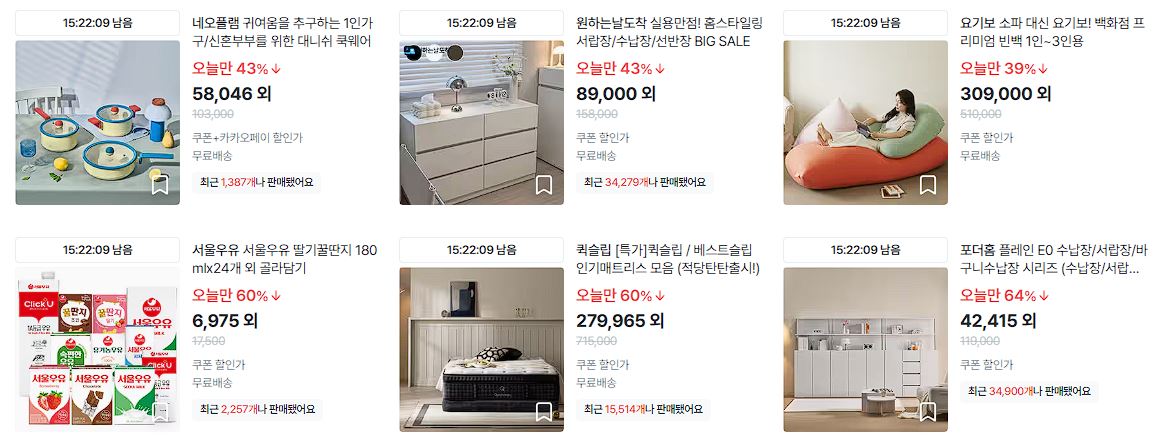Bookmark the Neoflam cookware product
This screenshot has width=1167, height=446.
[160, 185]
